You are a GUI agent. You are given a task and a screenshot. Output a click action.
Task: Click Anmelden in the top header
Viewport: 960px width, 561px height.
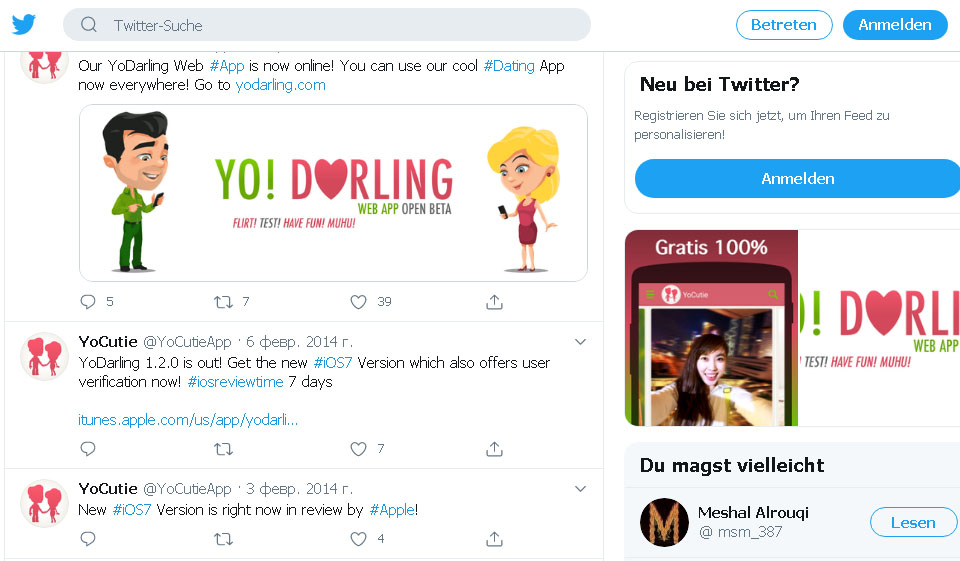[894, 25]
